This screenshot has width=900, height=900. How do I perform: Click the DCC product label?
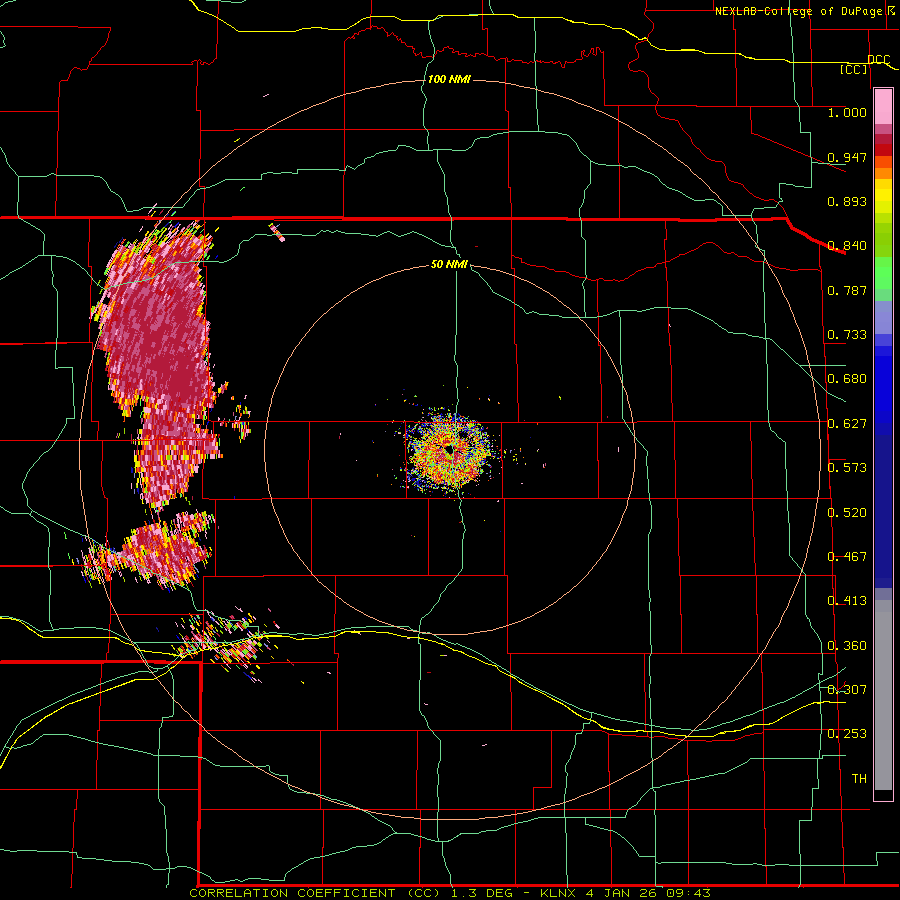point(879,59)
